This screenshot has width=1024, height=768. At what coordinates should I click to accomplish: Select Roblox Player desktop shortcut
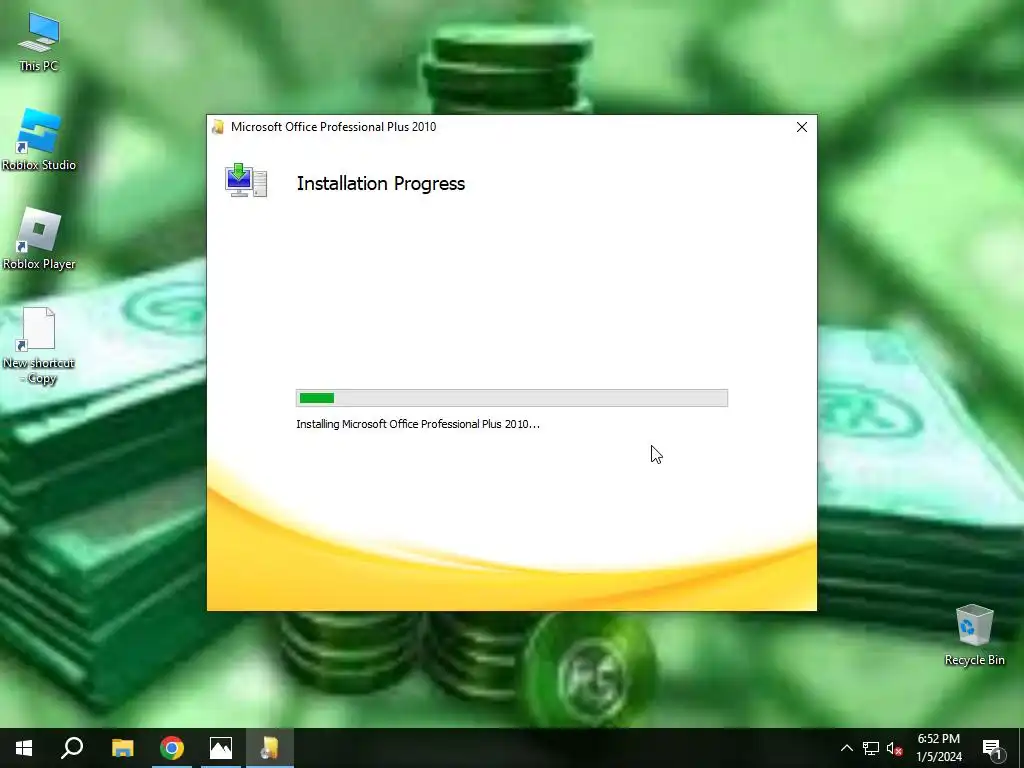click(39, 239)
